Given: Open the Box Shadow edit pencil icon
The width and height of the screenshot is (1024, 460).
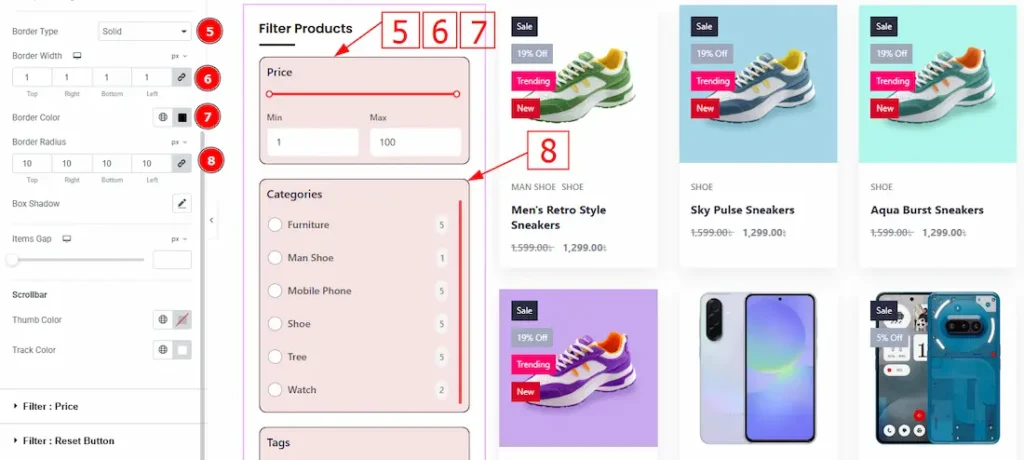Looking at the screenshot, I should [x=182, y=203].
